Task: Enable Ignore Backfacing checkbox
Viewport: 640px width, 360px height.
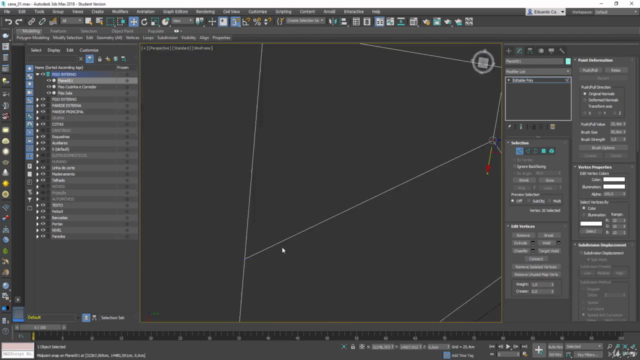Action: tap(514, 167)
